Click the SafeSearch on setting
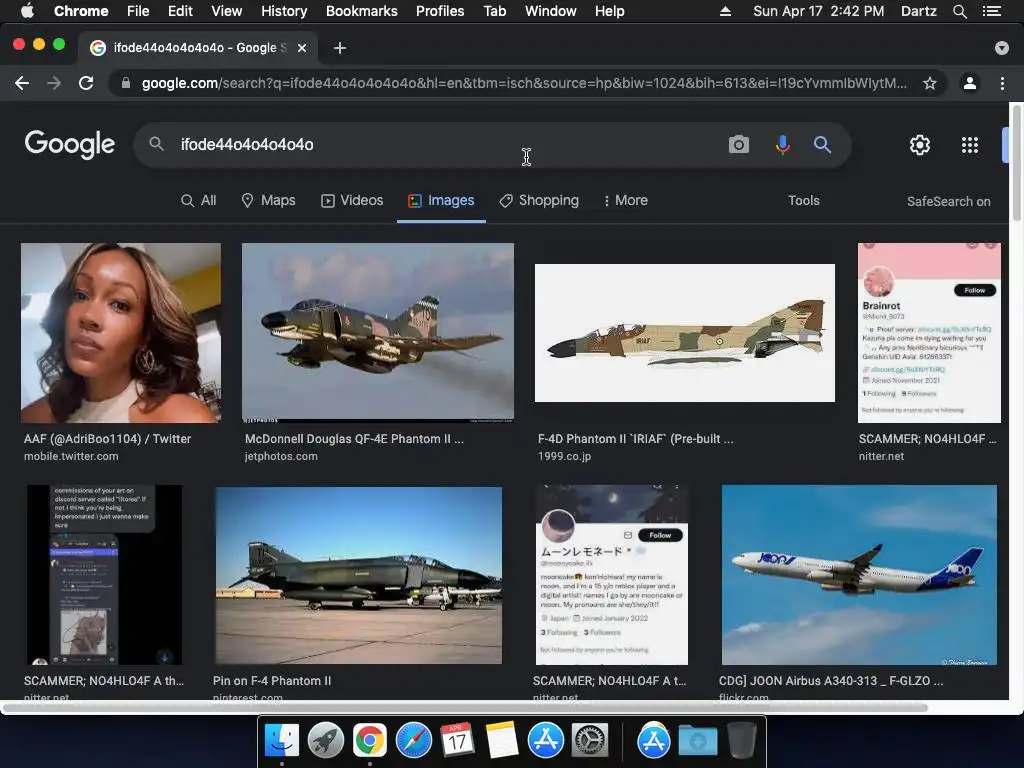The height and width of the screenshot is (768, 1024). click(948, 201)
